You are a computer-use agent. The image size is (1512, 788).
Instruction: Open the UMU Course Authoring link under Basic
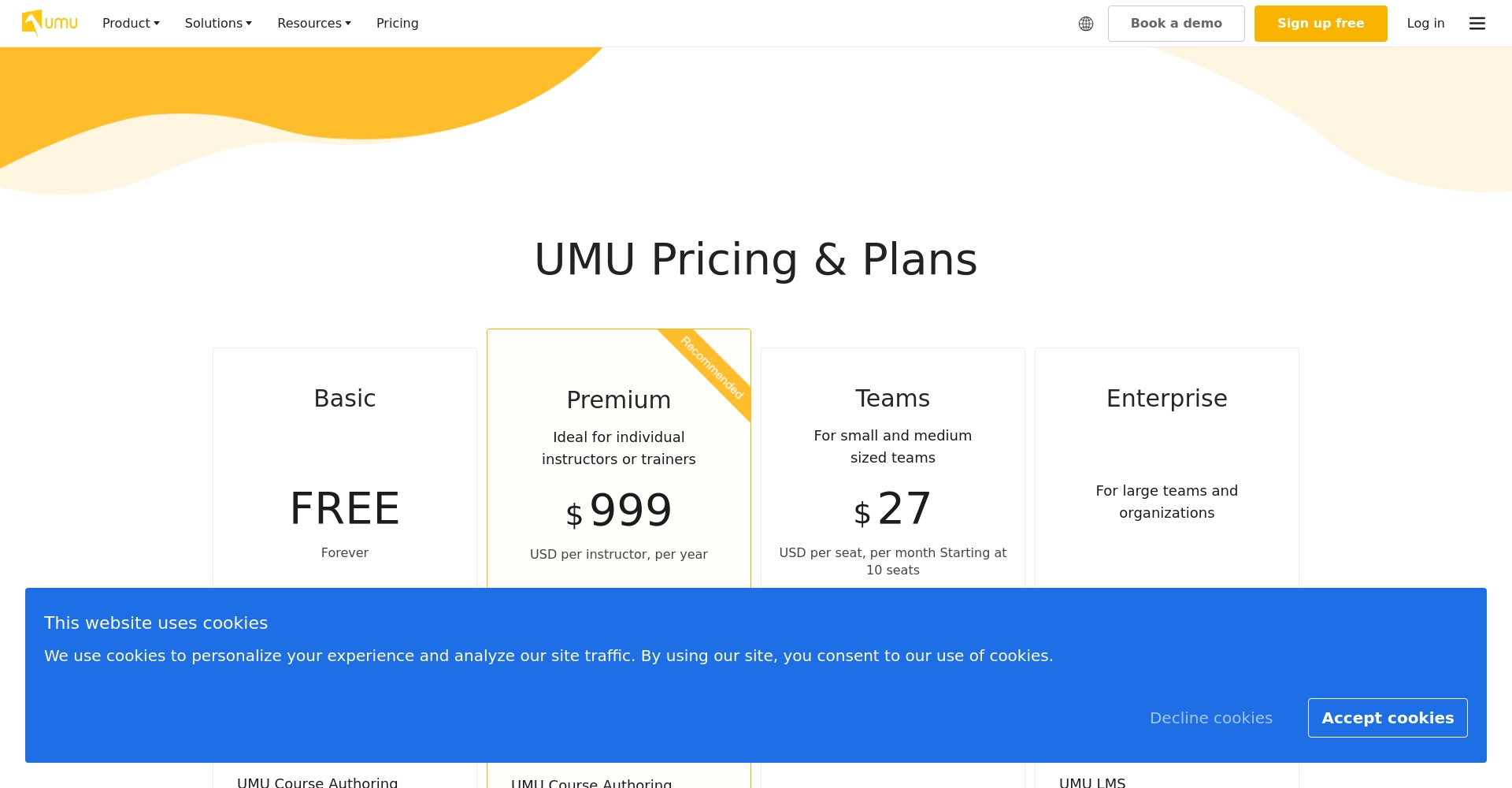317,782
